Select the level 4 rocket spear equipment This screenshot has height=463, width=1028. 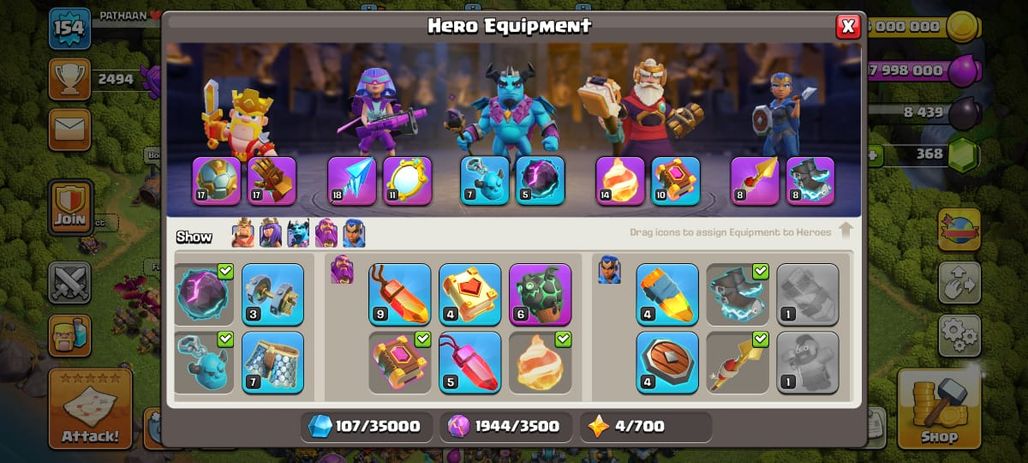[x=667, y=294]
